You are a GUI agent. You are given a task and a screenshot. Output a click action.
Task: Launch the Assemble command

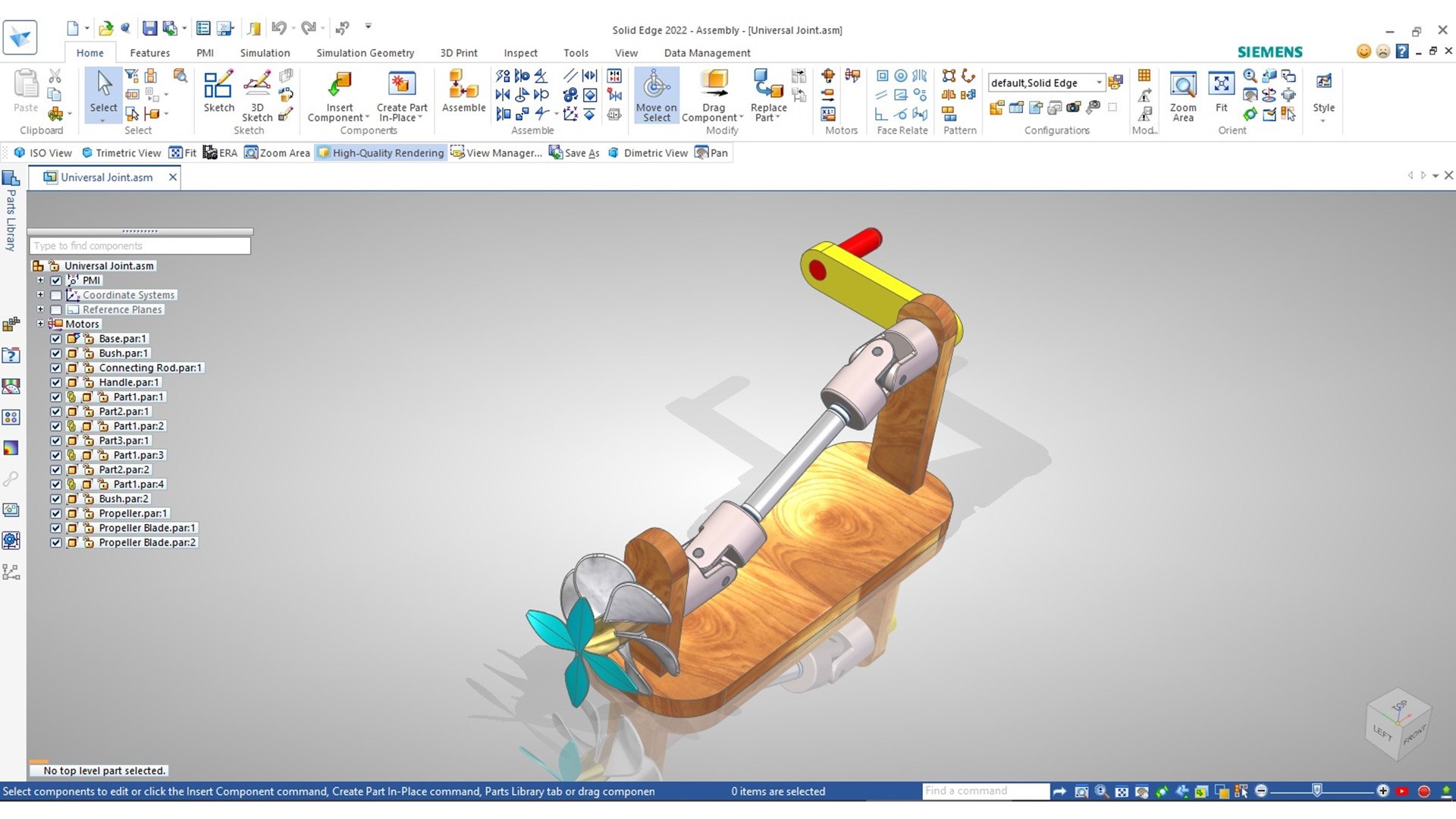tap(463, 91)
